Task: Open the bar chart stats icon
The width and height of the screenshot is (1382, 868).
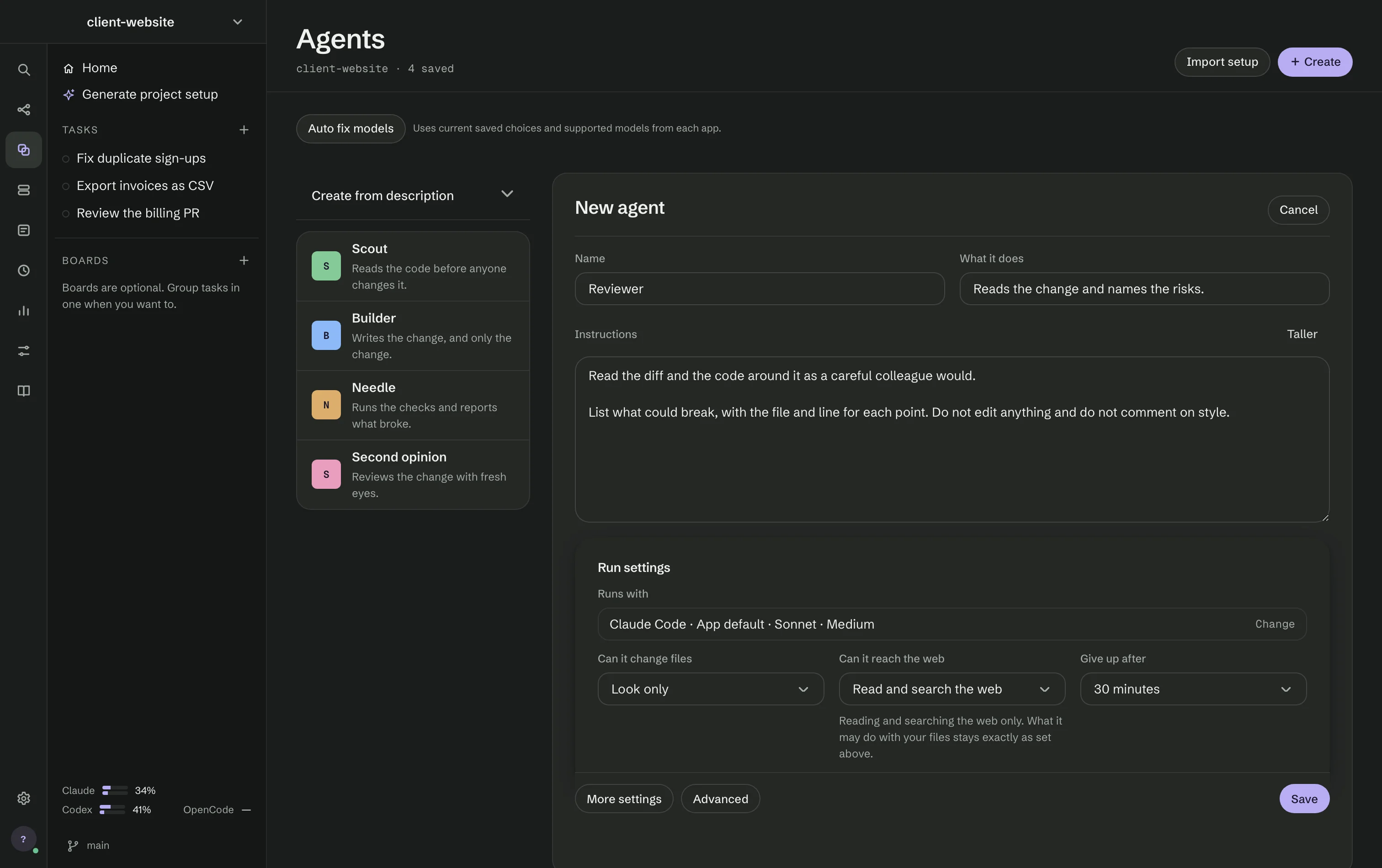Action: coord(23,310)
